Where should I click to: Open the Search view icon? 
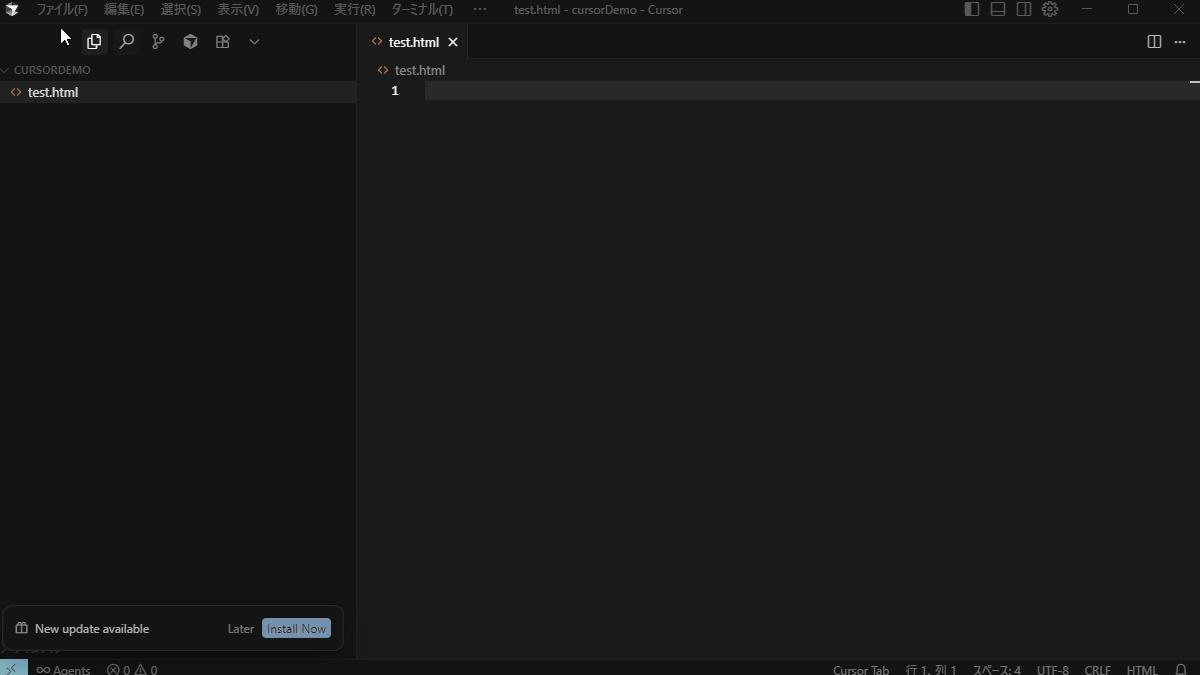pyautogui.click(x=126, y=42)
